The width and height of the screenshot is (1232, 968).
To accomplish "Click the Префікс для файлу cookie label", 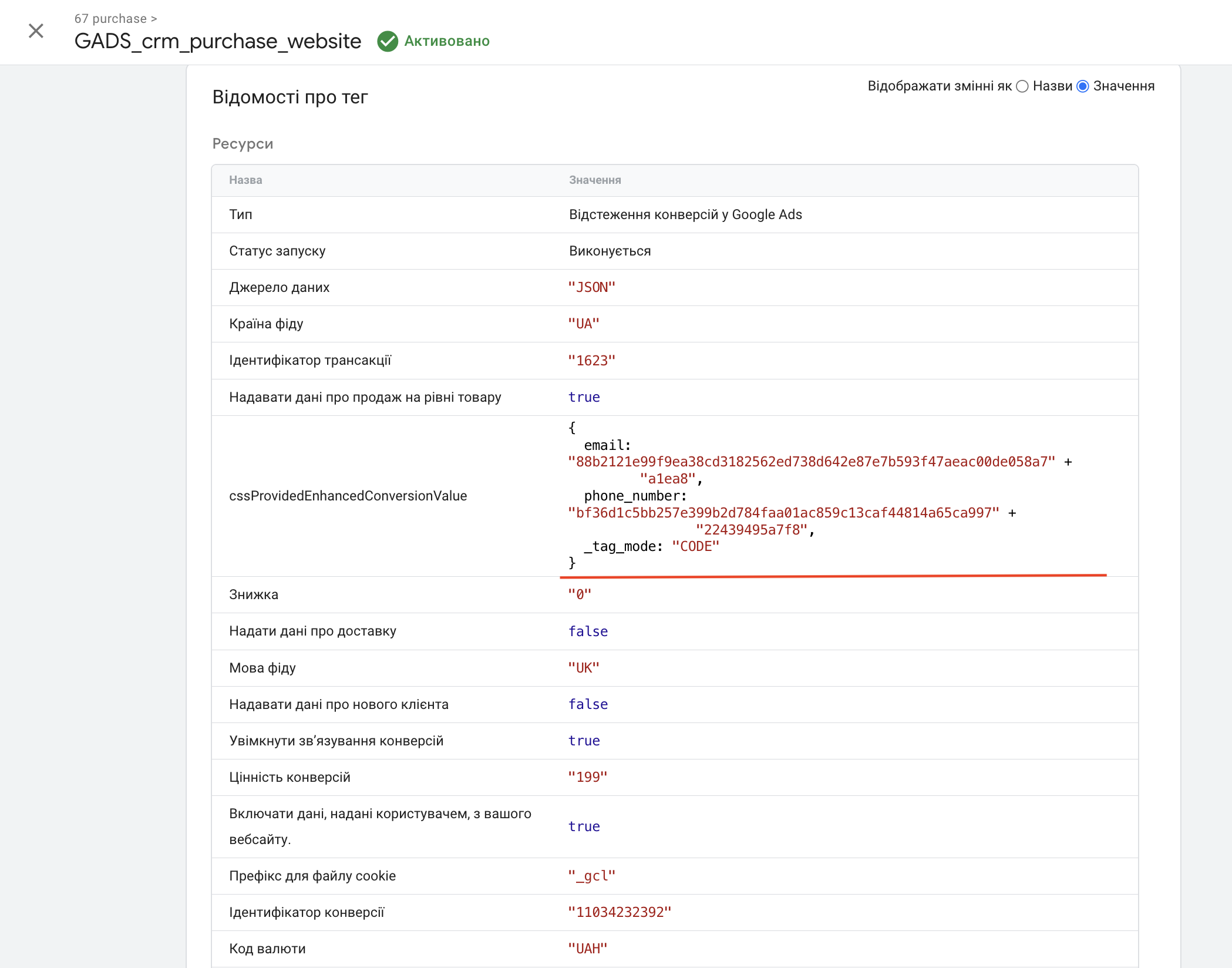I will [x=312, y=876].
